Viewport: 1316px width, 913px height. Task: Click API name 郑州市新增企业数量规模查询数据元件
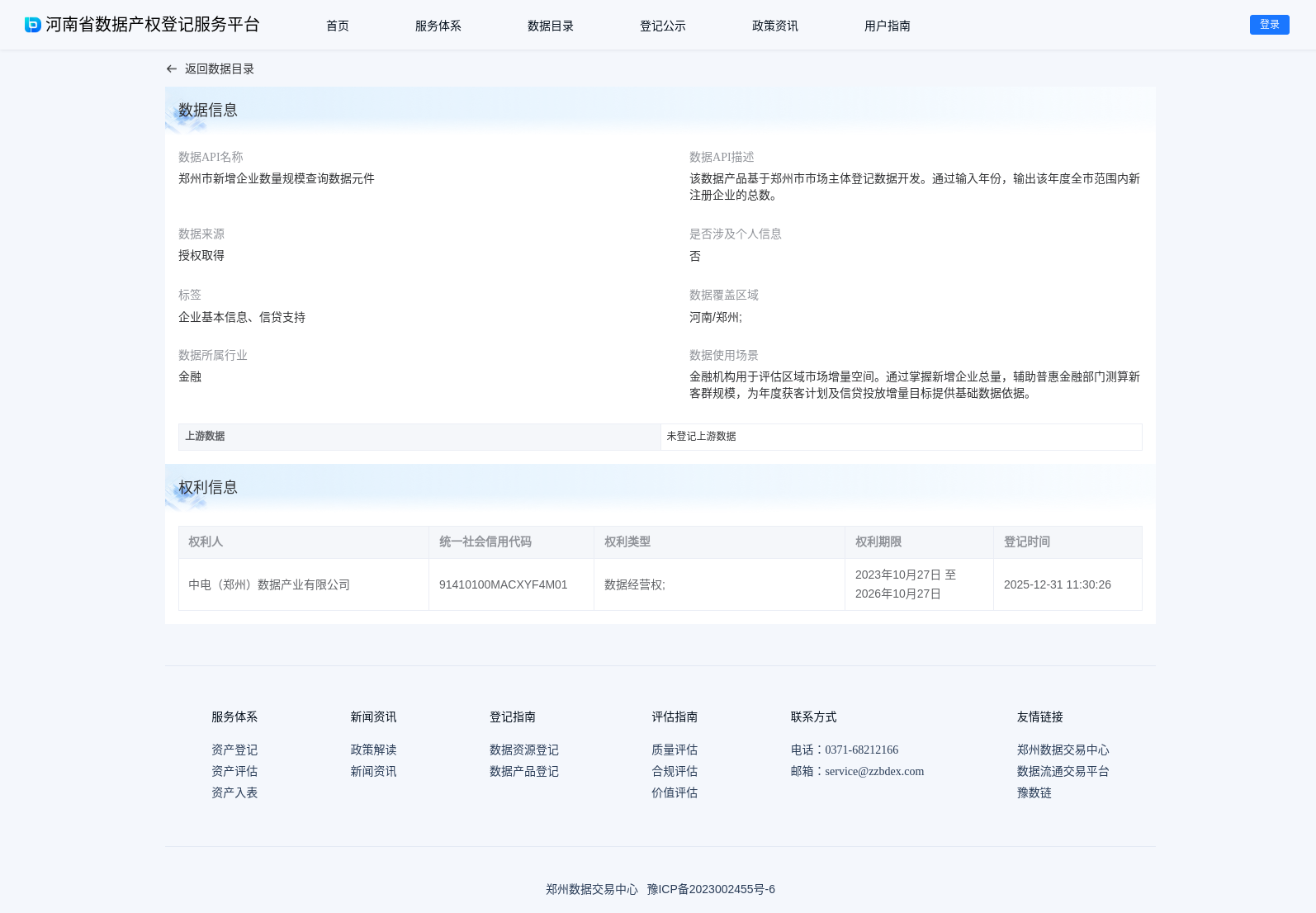(x=277, y=178)
